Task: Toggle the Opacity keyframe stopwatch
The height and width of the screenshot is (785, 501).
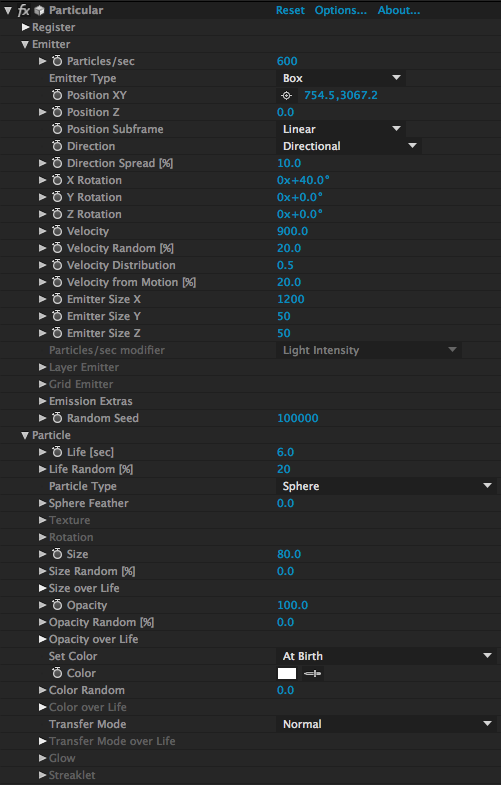Action: pos(57,605)
